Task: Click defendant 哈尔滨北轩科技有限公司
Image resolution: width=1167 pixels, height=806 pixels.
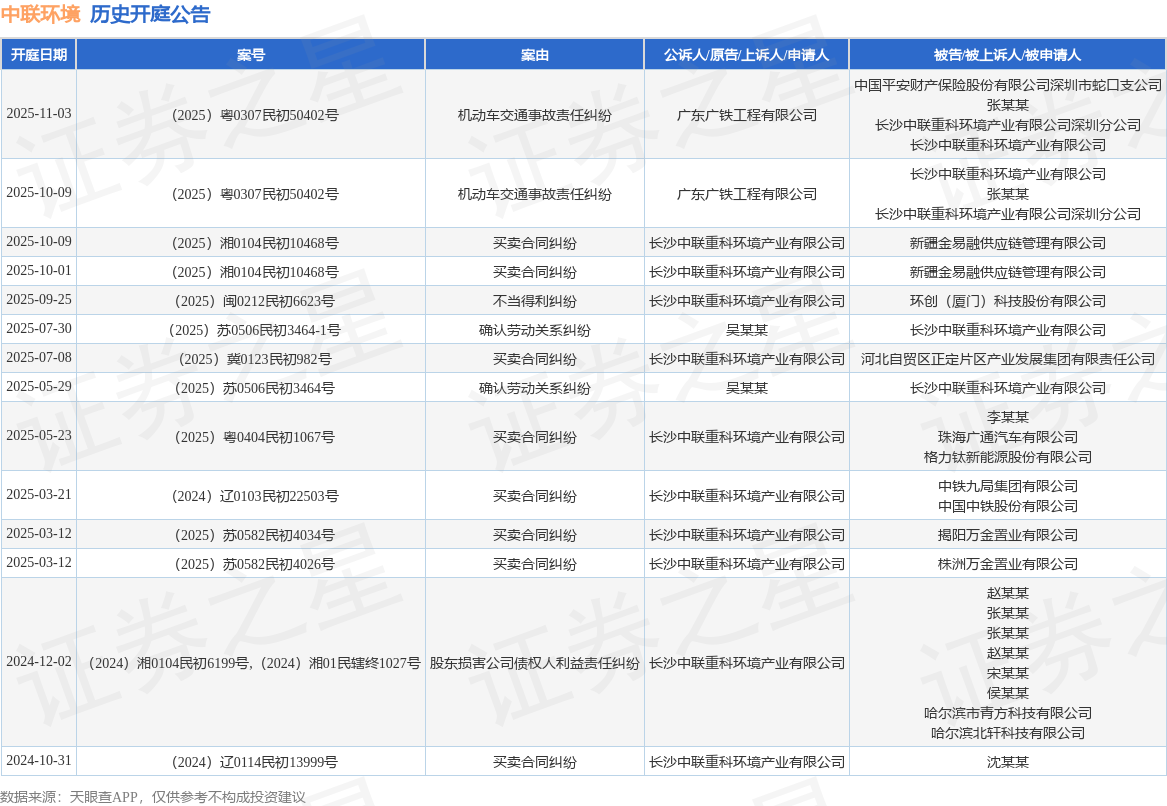Action: pos(1008,733)
